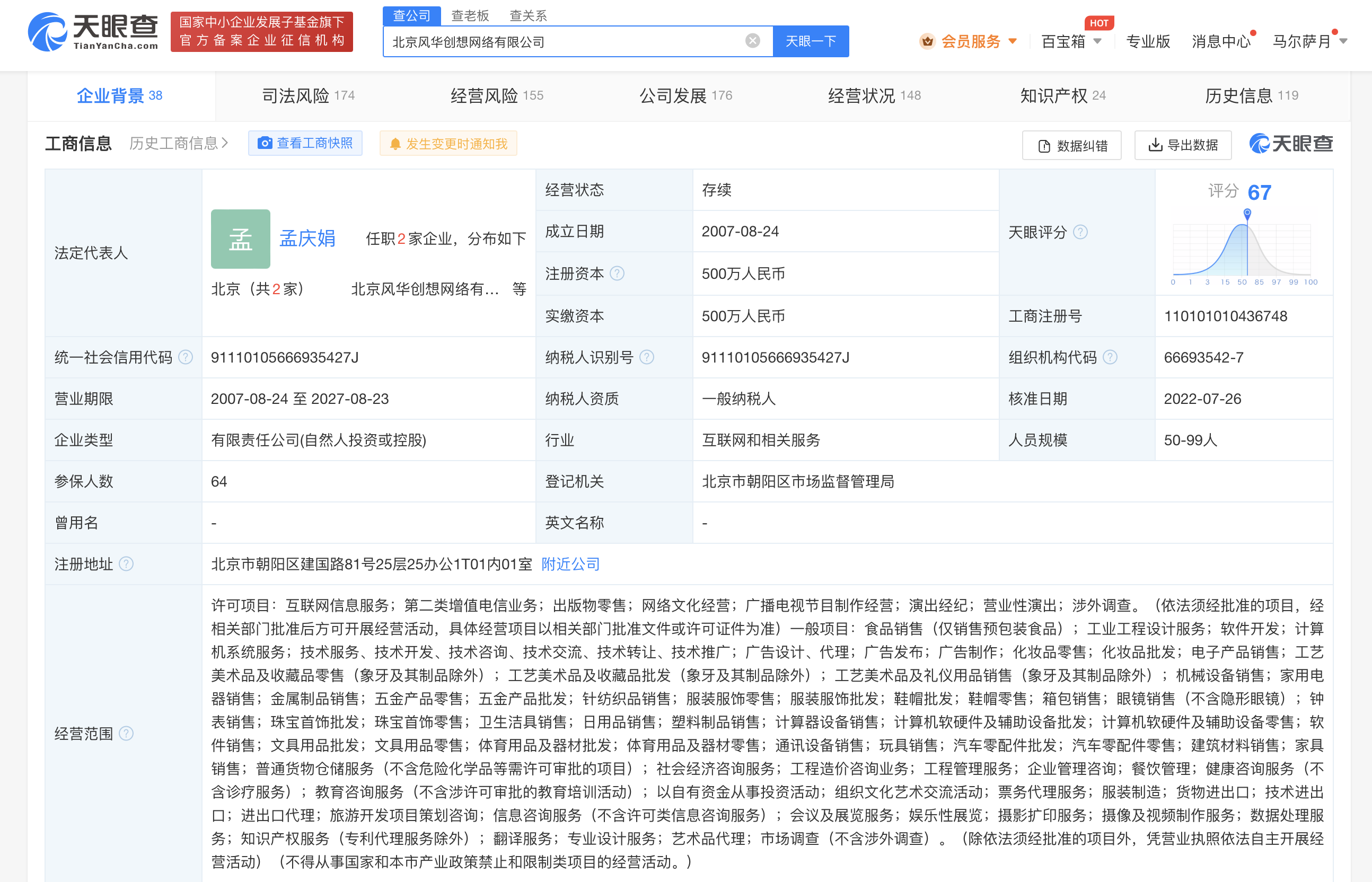Screen dimensions: 1372x882
Task: Open legal representative 孟庆娟 profile link
Action: [x=307, y=238]
